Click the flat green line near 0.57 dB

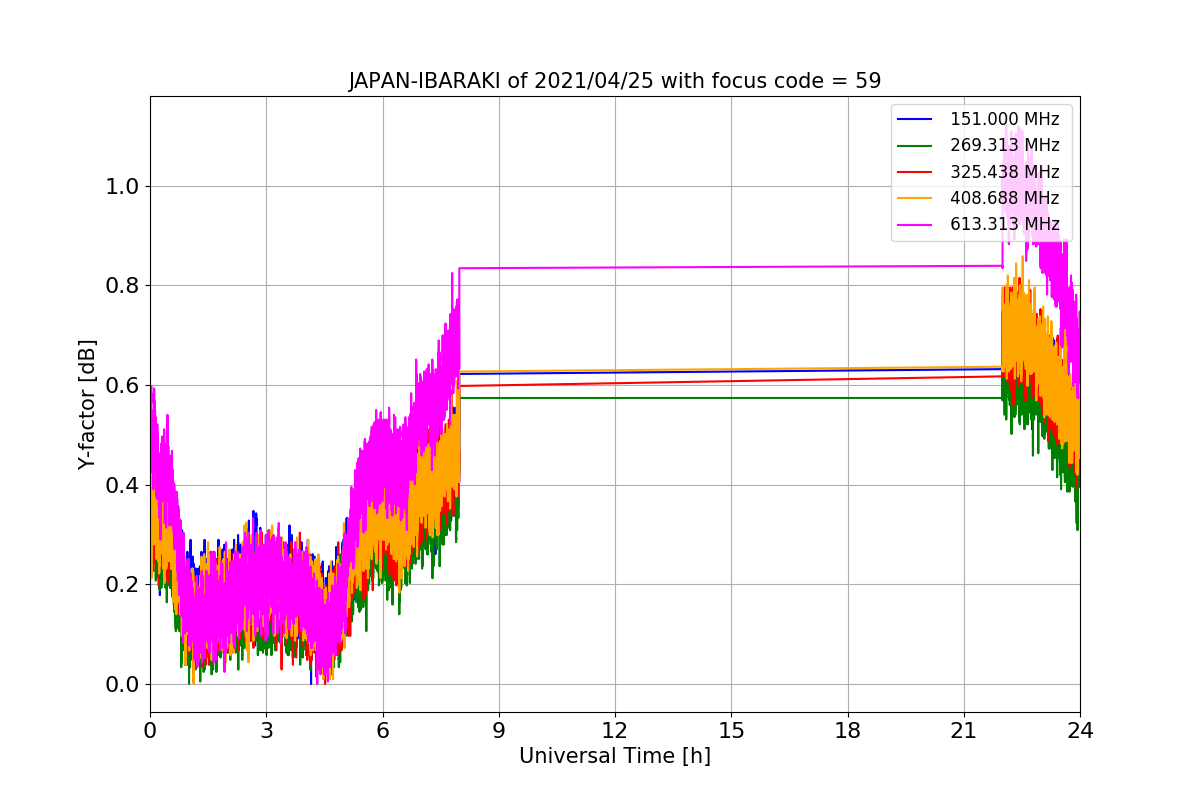click(731, 398)
